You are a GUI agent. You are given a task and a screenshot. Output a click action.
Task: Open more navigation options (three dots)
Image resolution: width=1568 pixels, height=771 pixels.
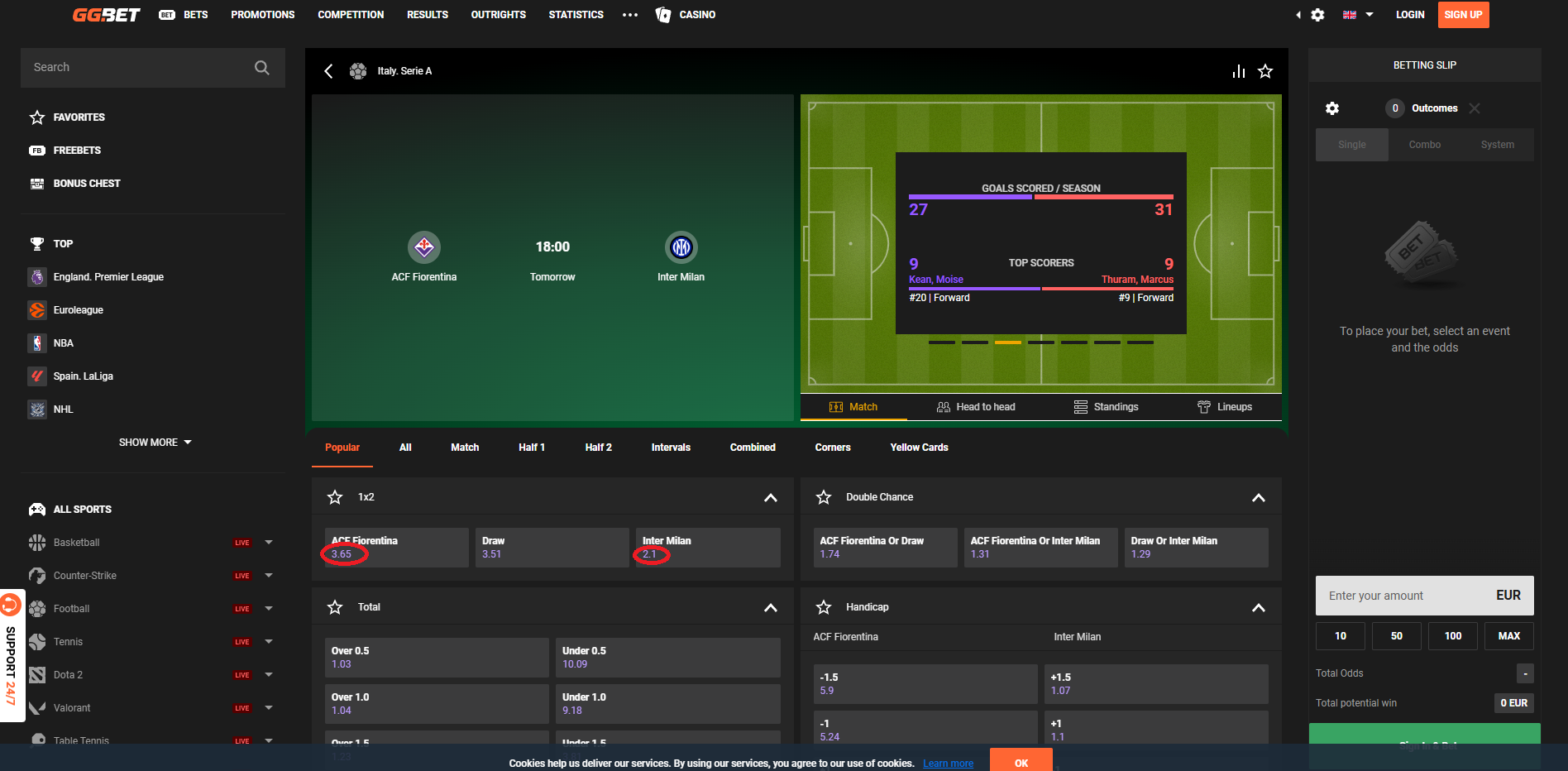pos(630,15)
